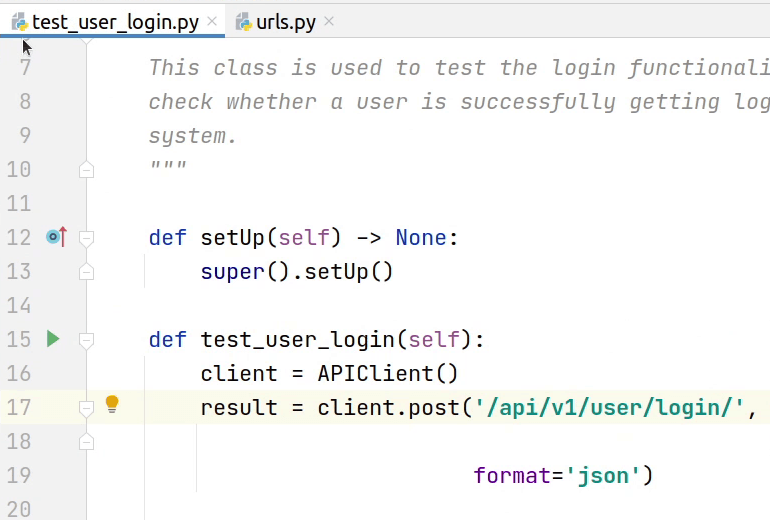Open the yellow lightbulb intention actions

click(112, 404)
